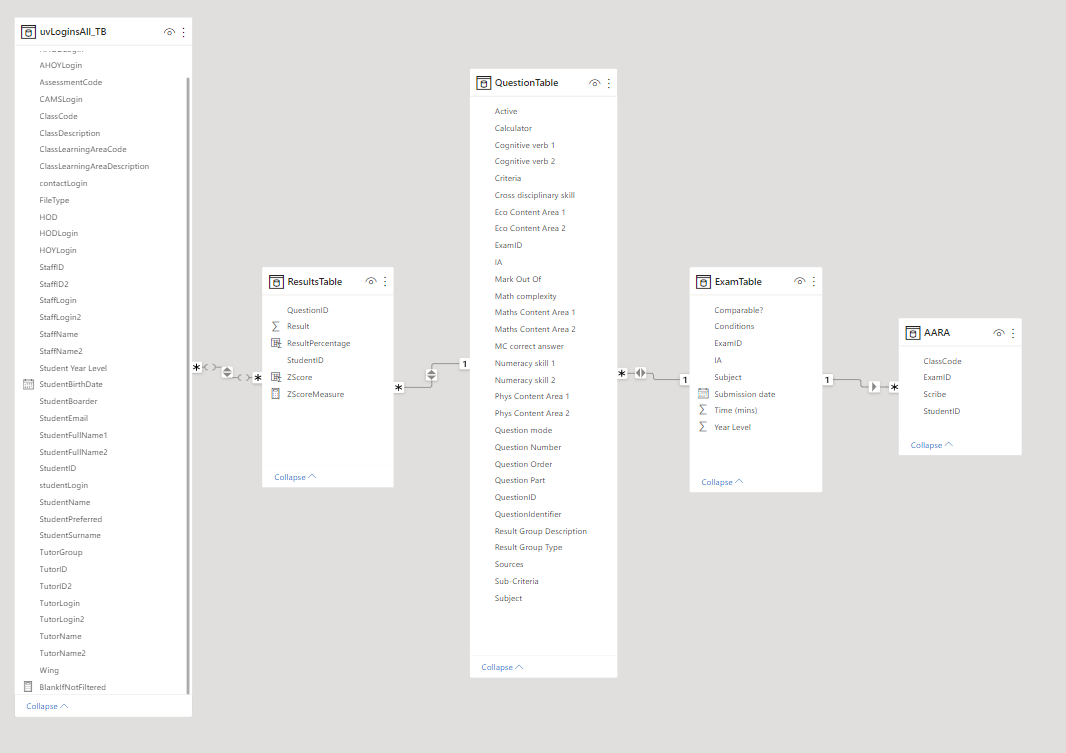This screenshot has width=1066, height=753.
Task: Select sigma icon beside Year Level
Action: (703, 427)
